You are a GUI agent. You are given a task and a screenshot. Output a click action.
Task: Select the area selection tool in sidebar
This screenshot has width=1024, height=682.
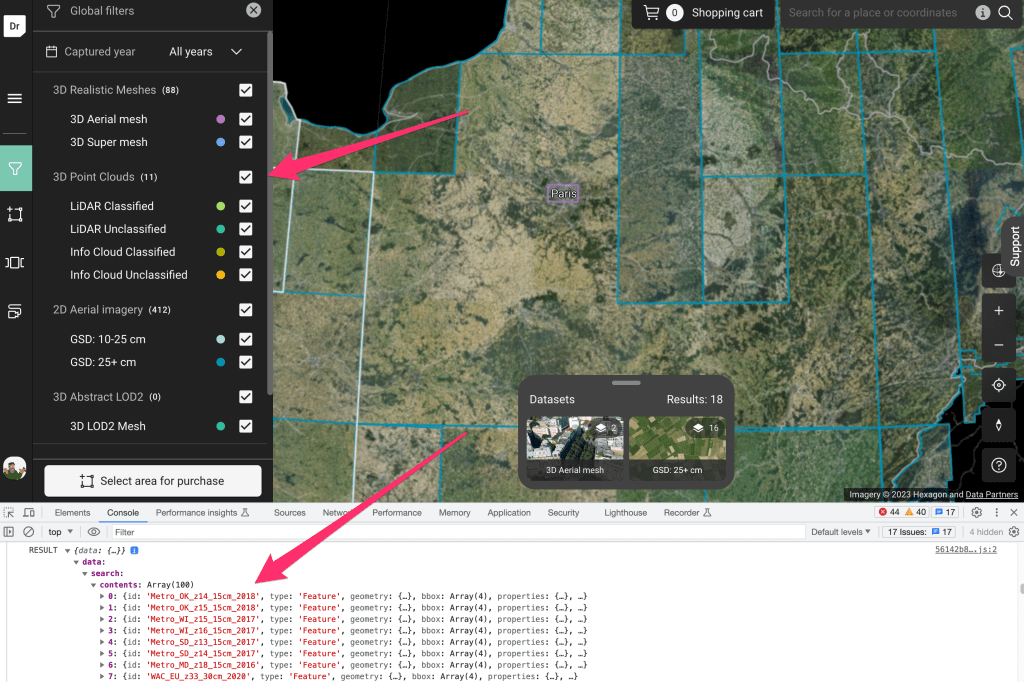(x=15, y=214)
